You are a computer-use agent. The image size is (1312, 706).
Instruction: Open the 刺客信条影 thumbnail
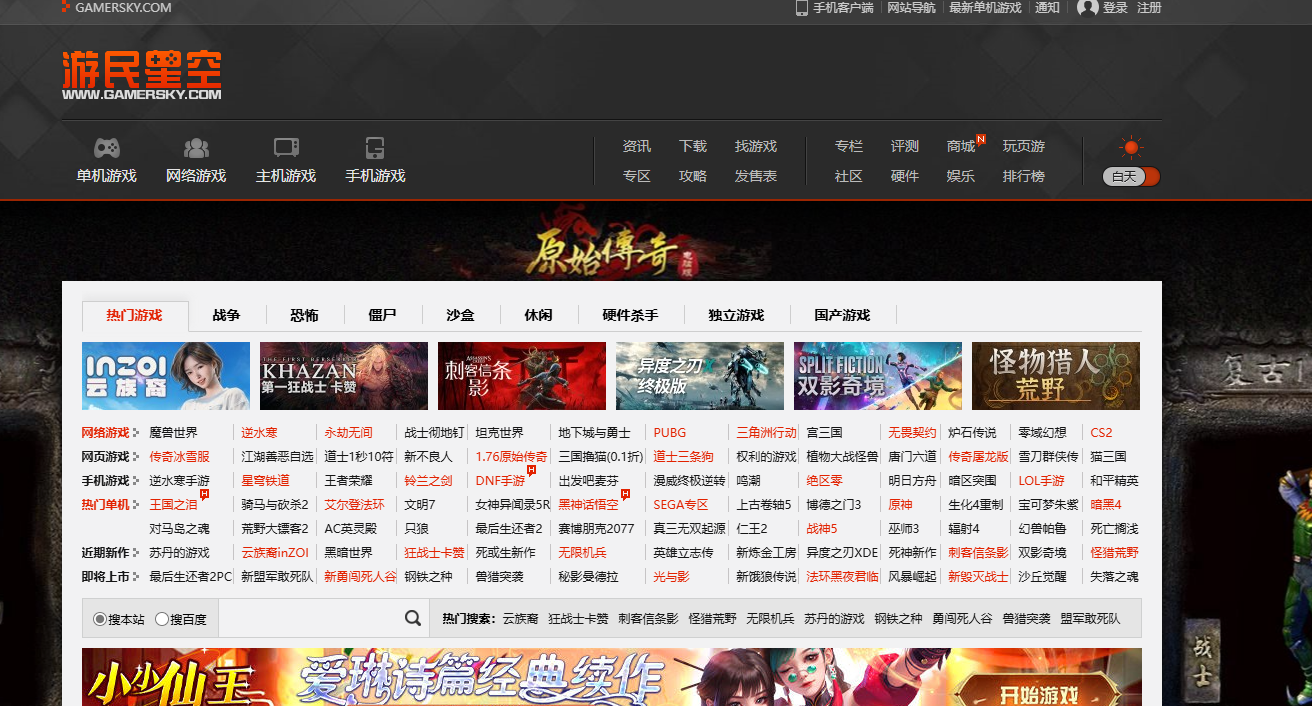pyautogui.click(x=522, y=376)
